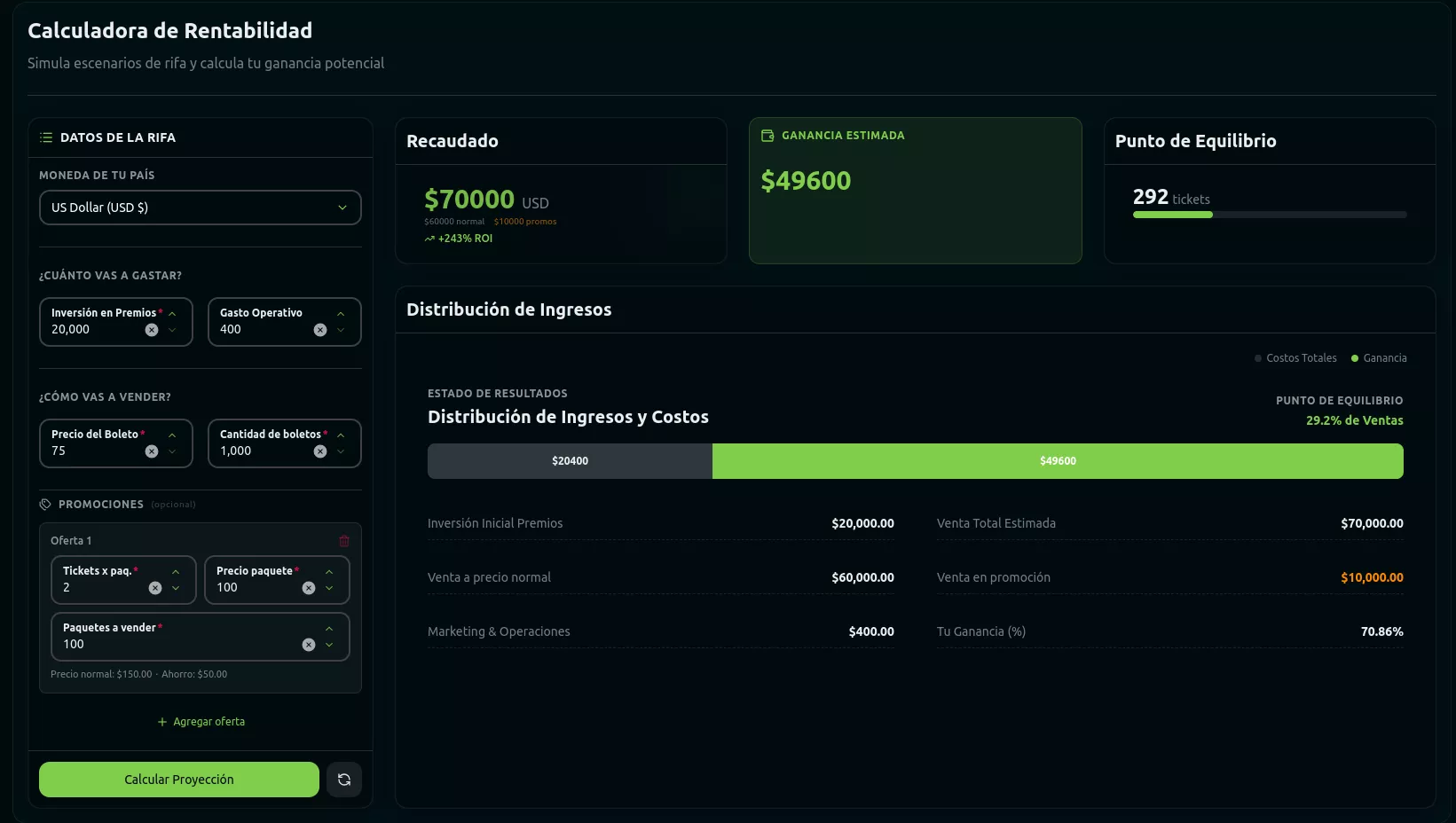Screen dimensions: 1456x823
Task: Click Calcular Proyección button
Action: [179, 780]
